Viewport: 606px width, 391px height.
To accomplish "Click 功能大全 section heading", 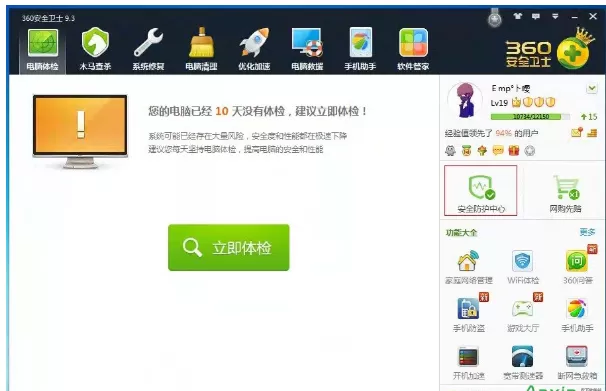I will coord(461,233).
